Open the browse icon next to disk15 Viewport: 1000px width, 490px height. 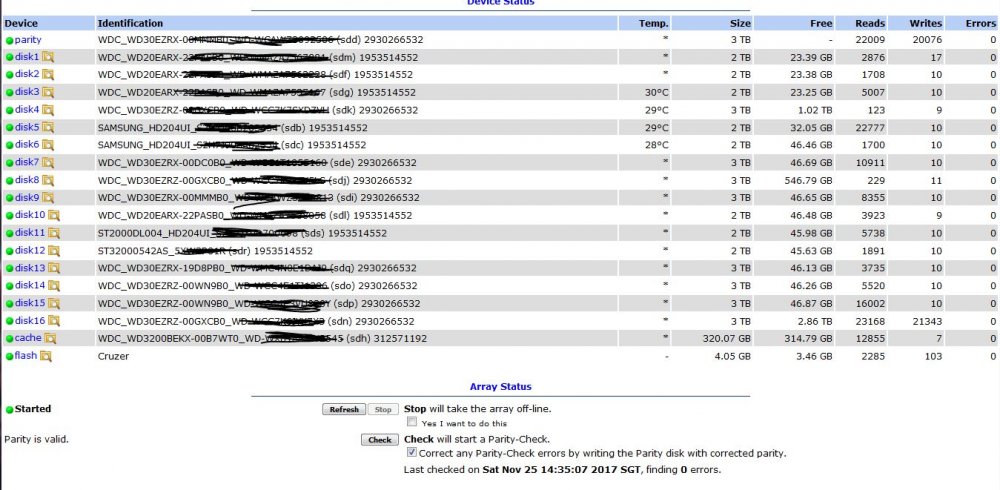54,303
